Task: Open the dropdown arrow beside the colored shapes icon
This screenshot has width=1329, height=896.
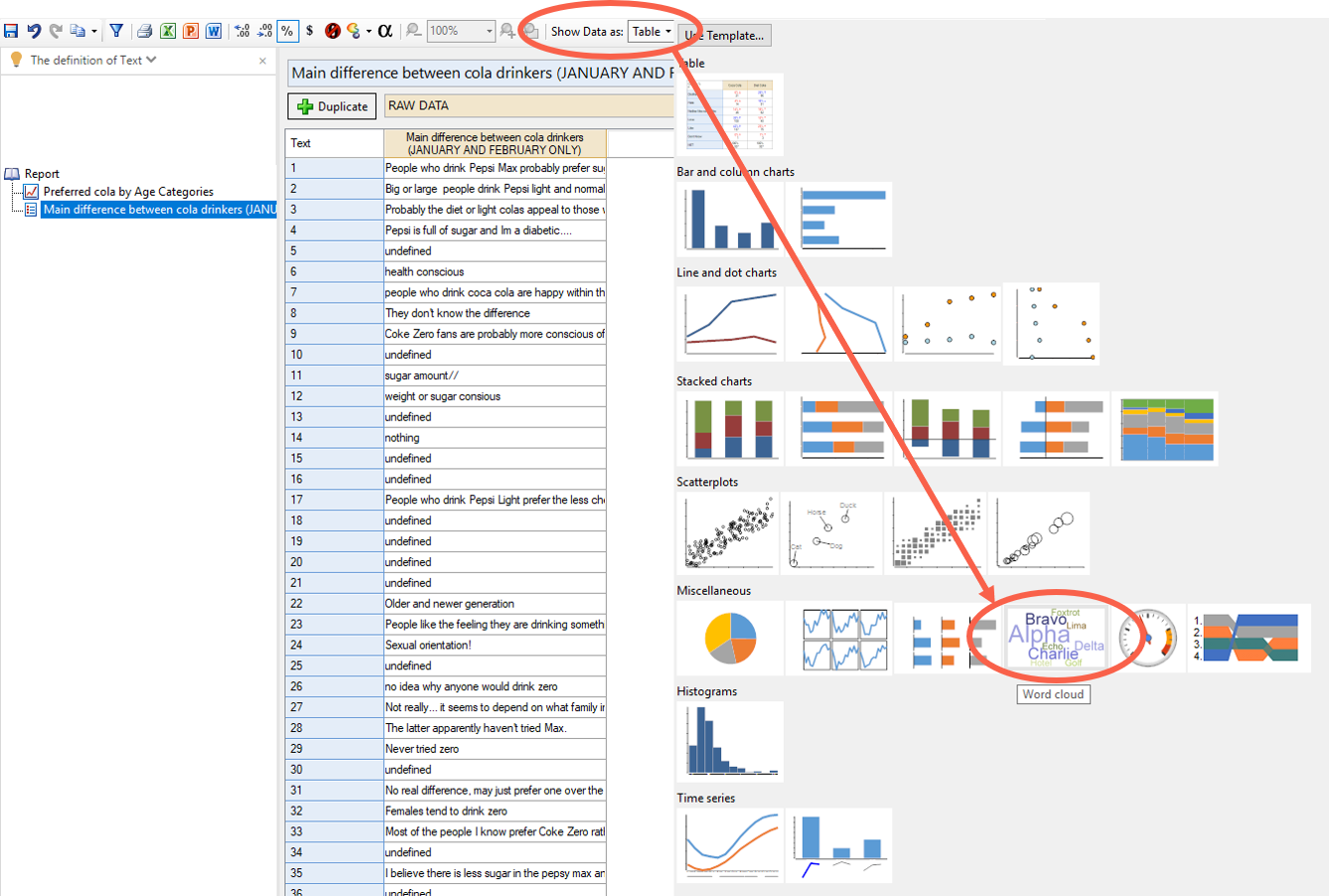Action: click(x=369, y=32)
